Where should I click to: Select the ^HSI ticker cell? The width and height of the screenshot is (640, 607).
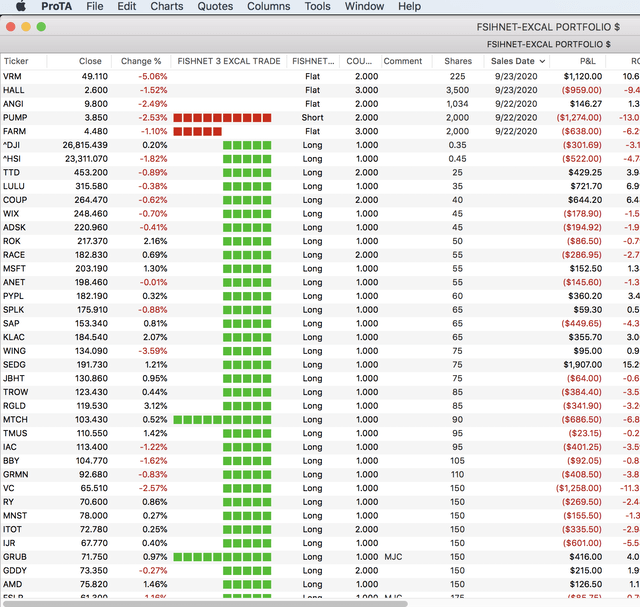(x=12, y=159)
